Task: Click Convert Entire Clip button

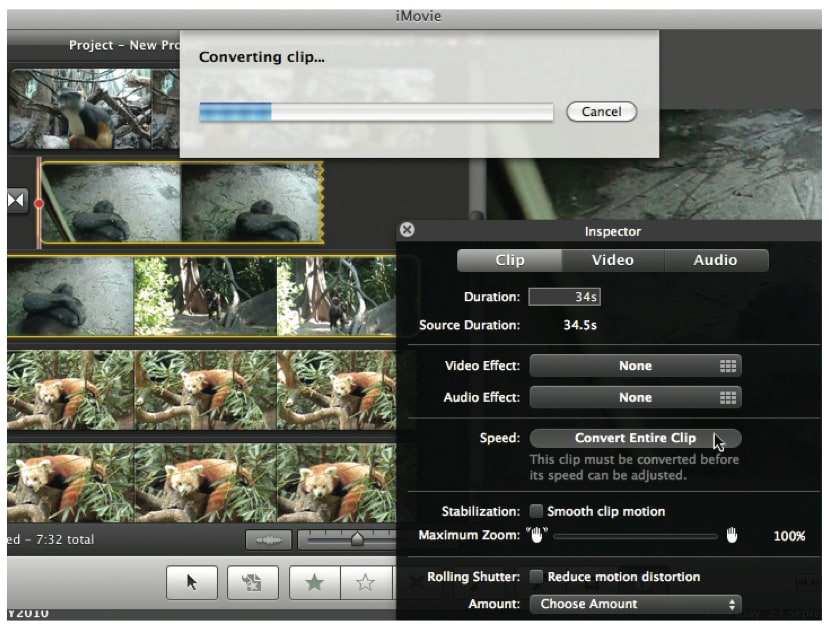Action: 635,438
